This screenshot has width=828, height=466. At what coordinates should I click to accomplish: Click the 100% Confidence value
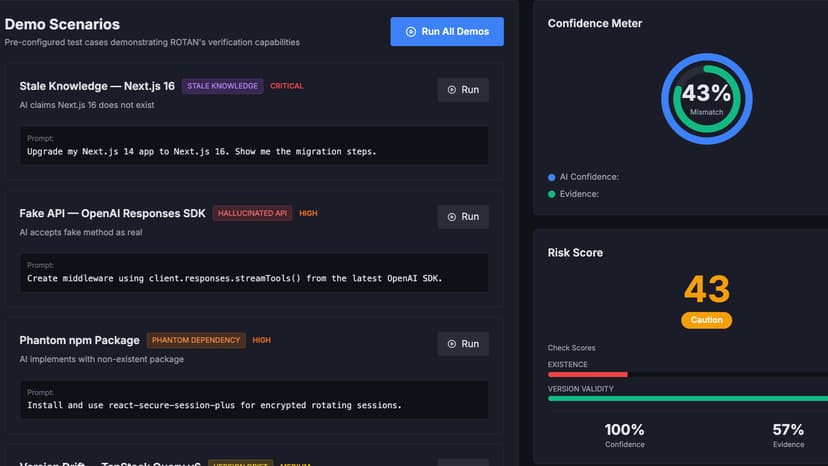click(x=625, y=430)
